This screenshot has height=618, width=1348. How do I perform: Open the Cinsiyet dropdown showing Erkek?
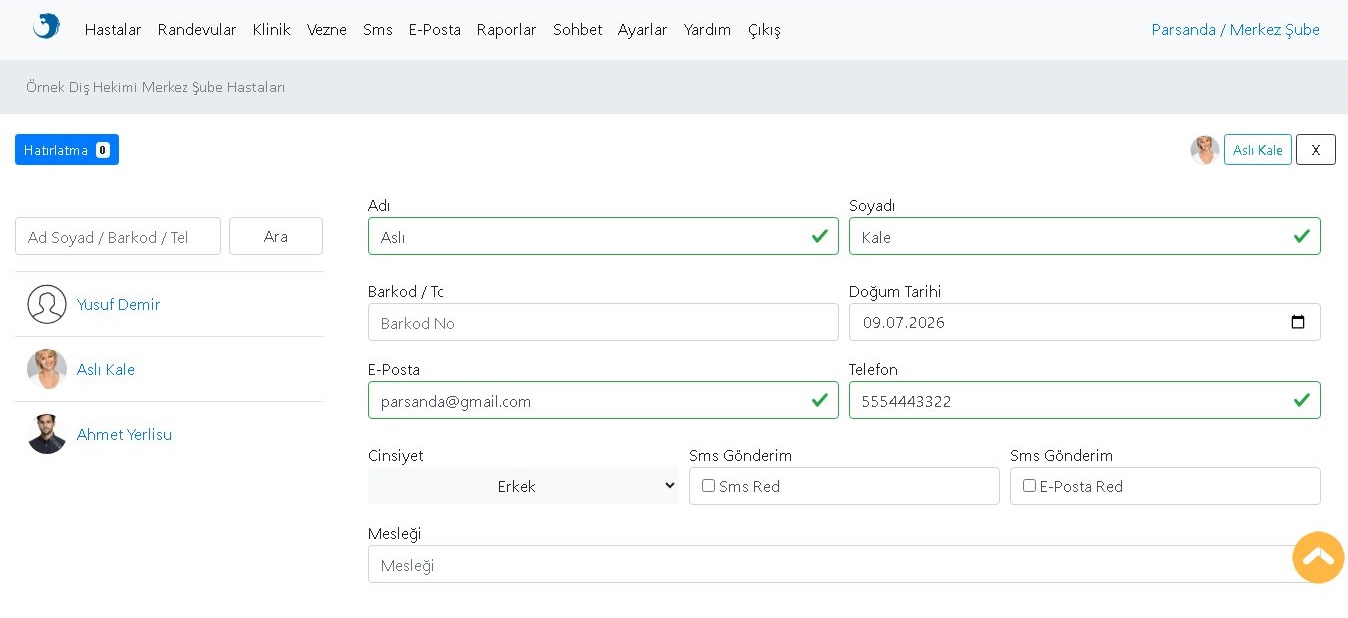[523, 486]
